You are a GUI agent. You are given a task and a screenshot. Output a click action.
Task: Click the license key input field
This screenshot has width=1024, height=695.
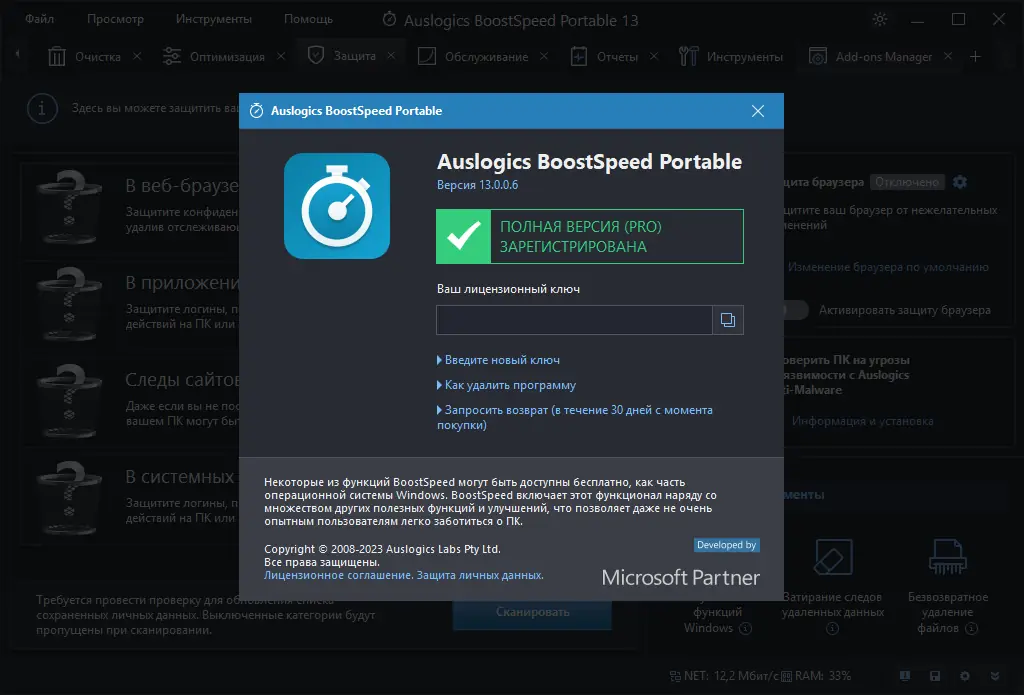(574, 320)
